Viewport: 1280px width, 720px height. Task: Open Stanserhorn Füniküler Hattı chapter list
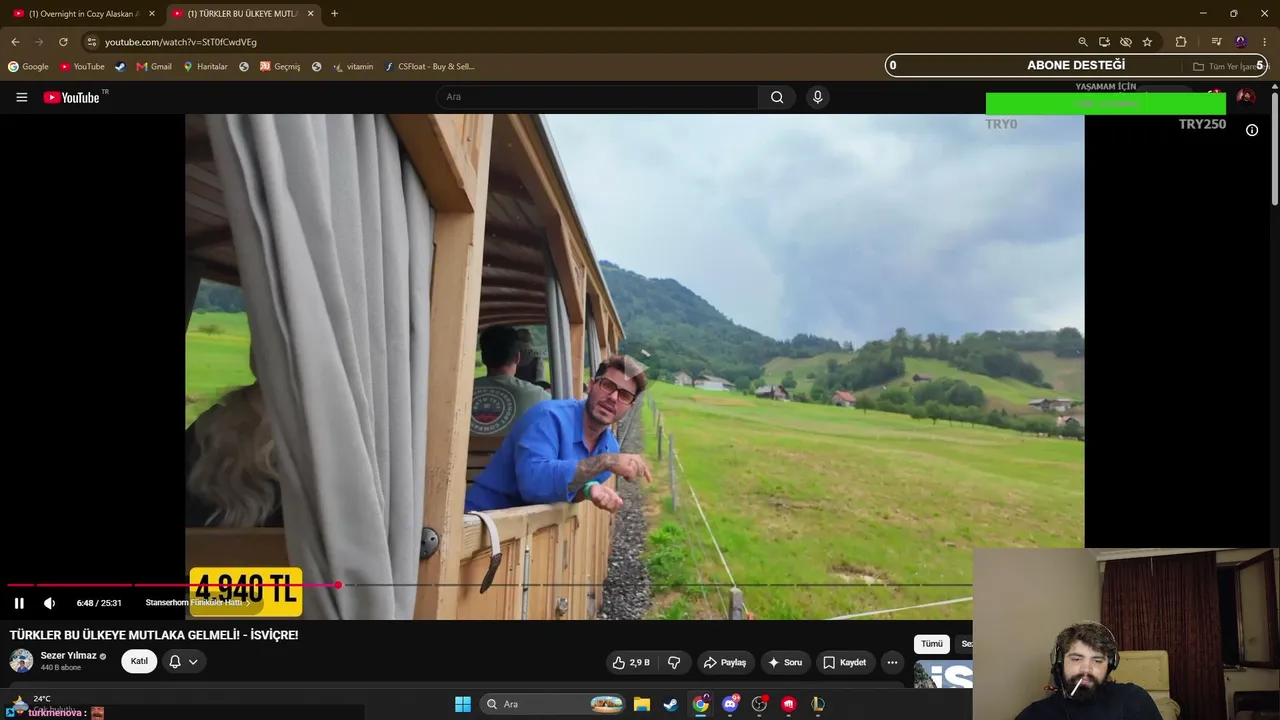[198, 603]
